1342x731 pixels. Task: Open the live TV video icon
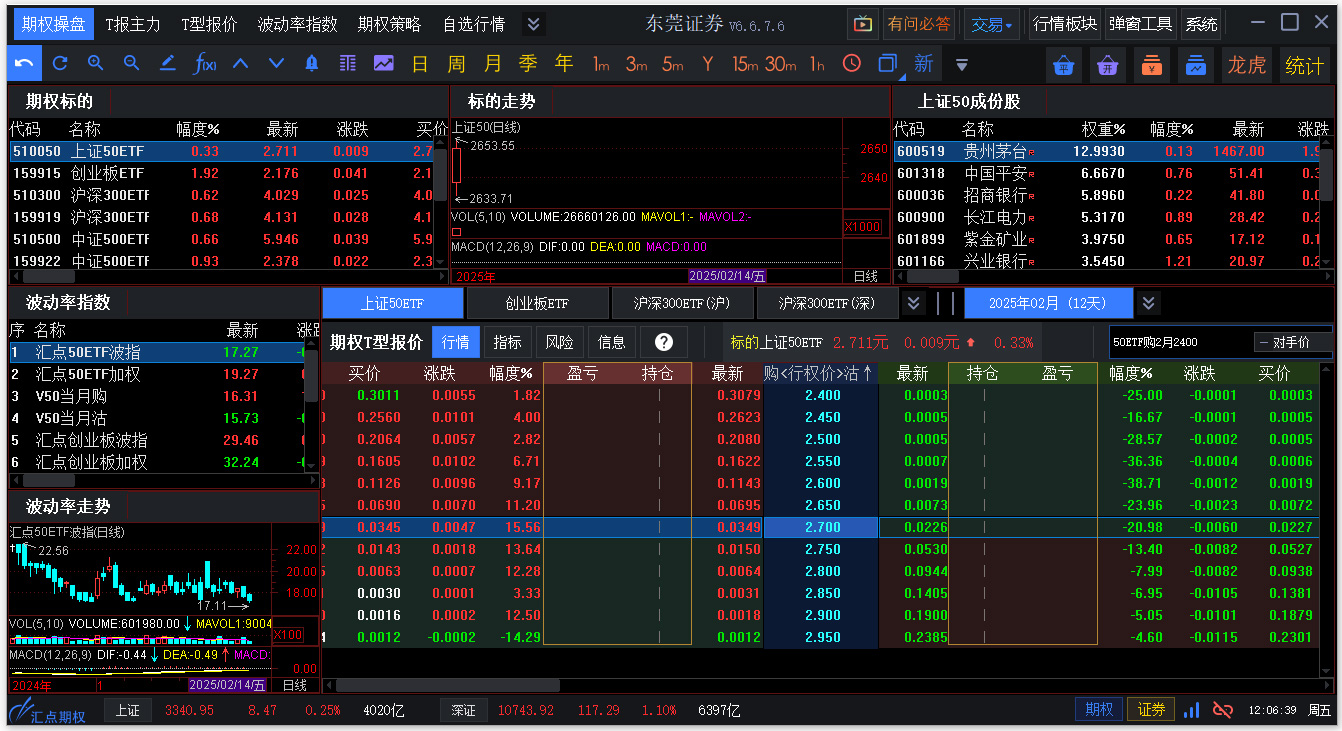tap(862, 24)
